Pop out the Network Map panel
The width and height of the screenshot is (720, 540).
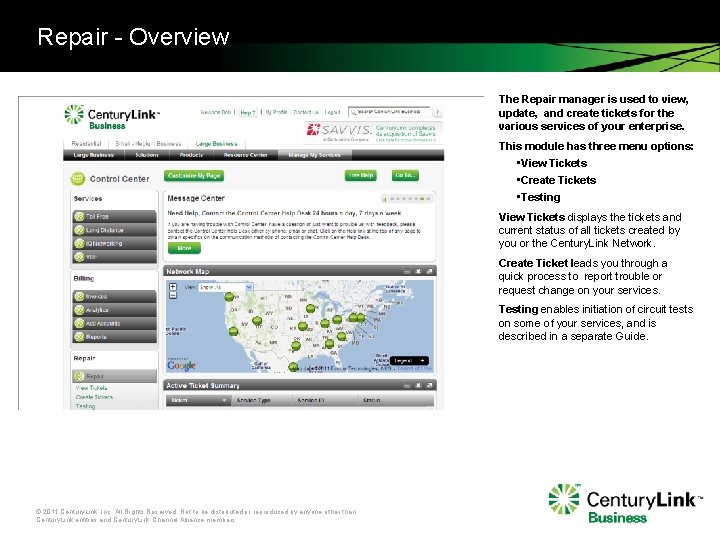(429, 271)
